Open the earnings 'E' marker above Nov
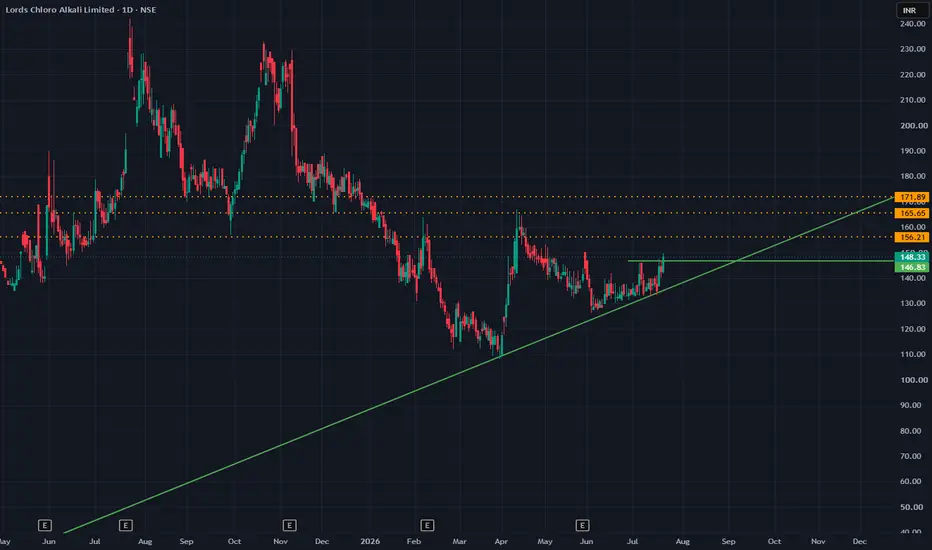 click(x=289, y=525)
